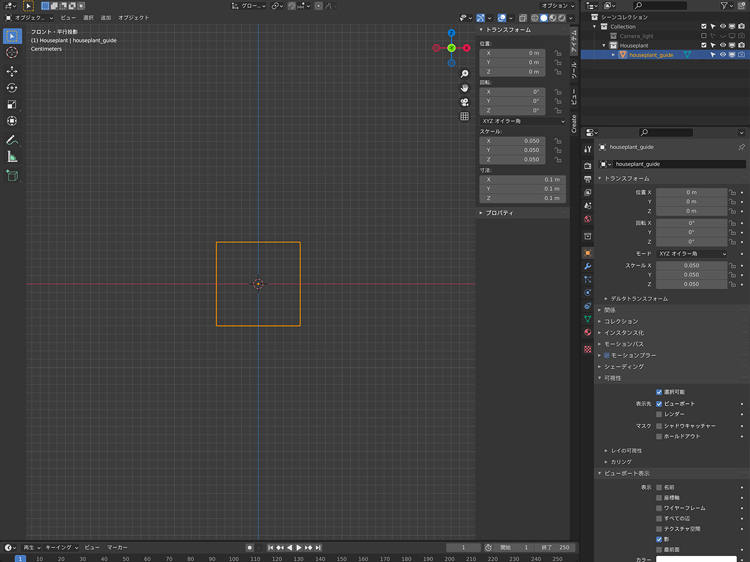Enable the Camera_light collection checkbox
The image size is (750, 562).
[x=704, y=36]
